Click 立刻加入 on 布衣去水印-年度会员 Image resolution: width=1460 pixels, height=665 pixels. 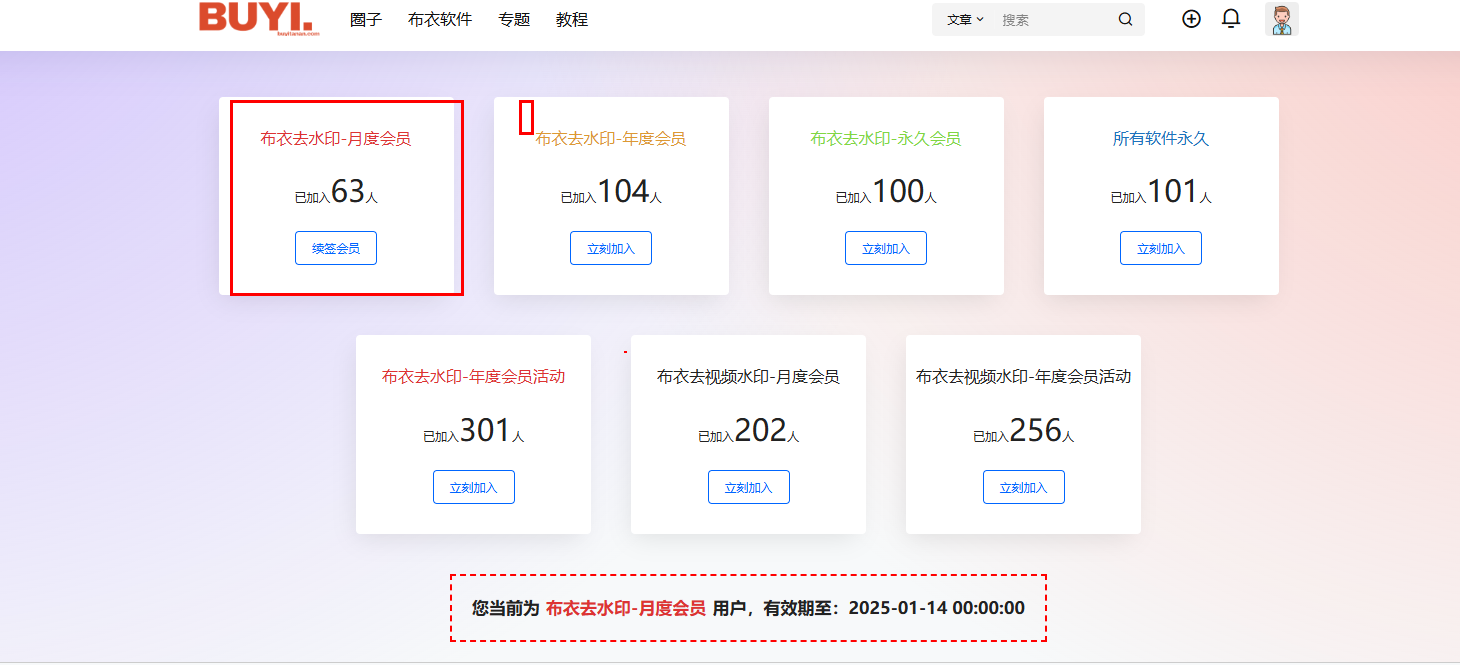[611, 247]
